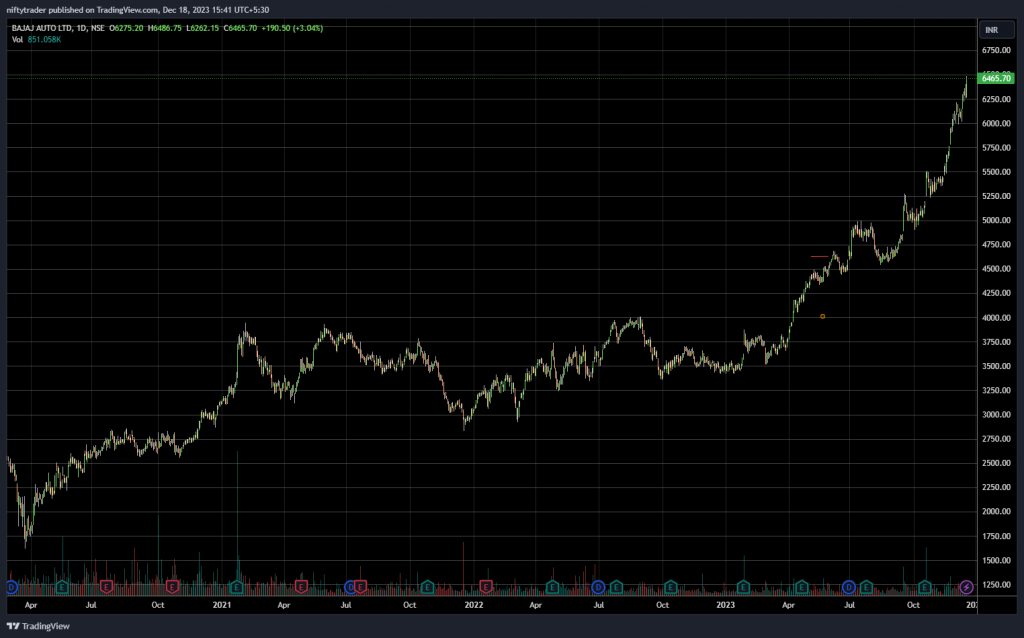Open the green earnings marker near Jul 2023
1024x638 pixels.
[x=867, y=587]
